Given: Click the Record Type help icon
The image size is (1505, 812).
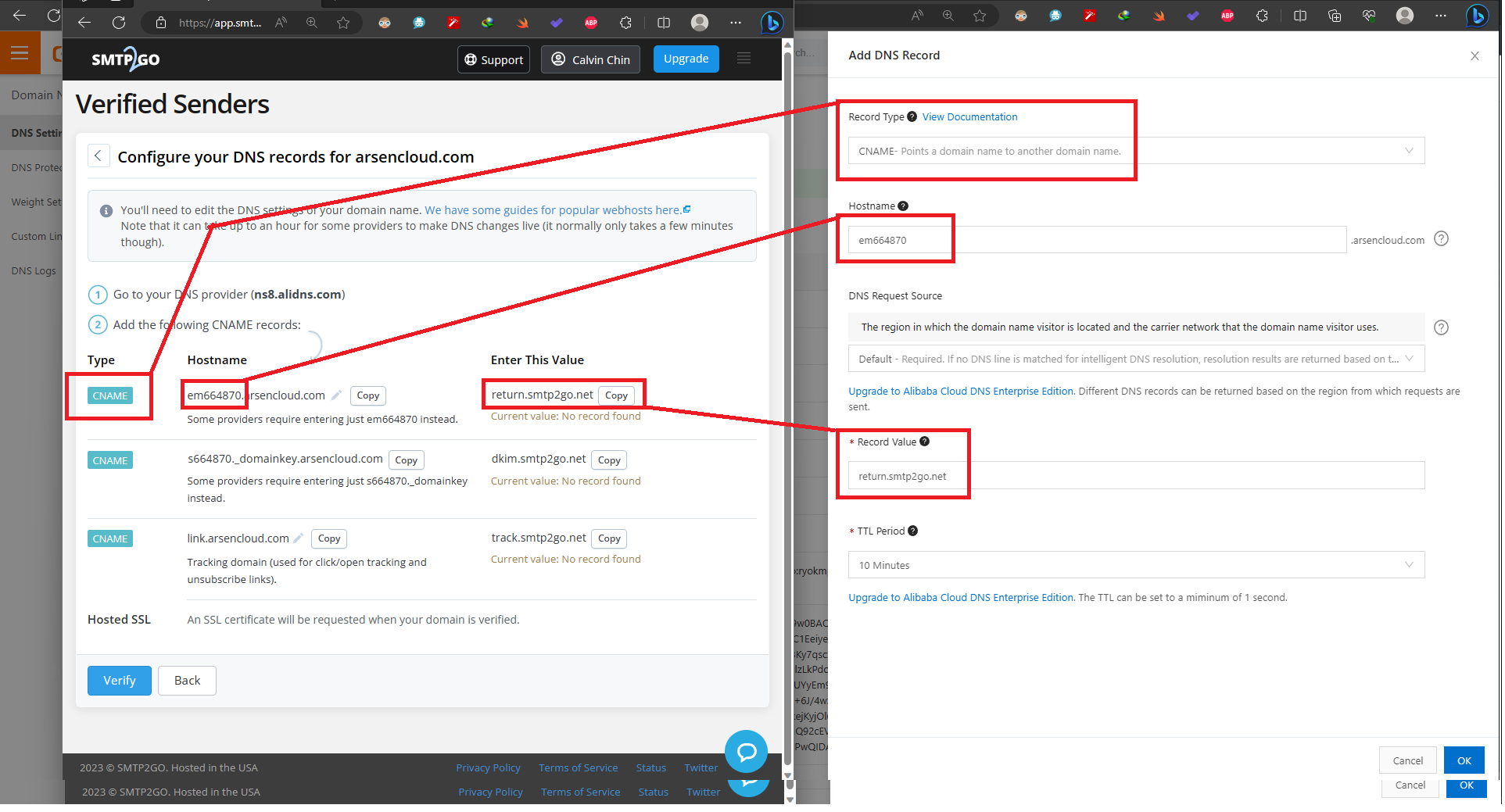Looking at the screenshot, I should coord(912,116).
